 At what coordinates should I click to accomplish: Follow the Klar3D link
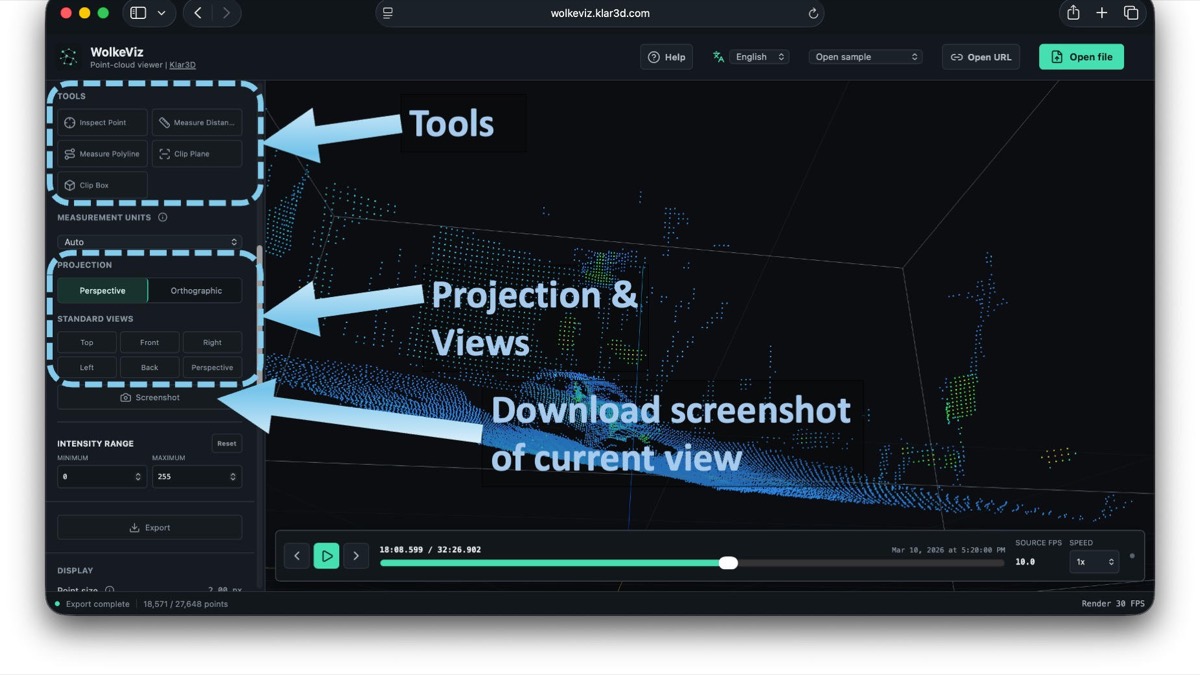click(183, 65)
